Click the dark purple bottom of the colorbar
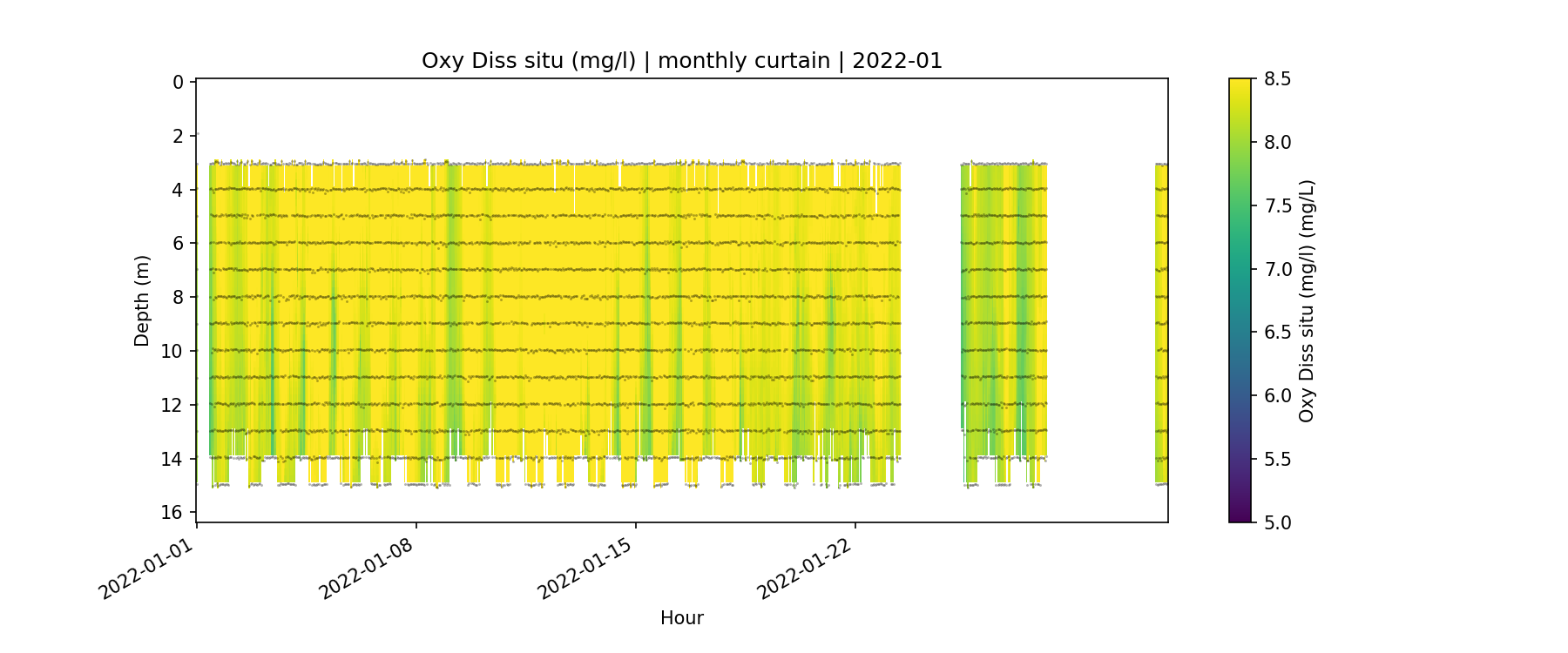 (1240, 515)
